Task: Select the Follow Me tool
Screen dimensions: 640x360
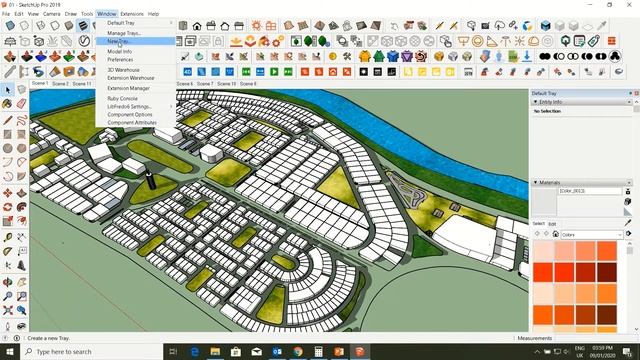Action: (22, 207)
